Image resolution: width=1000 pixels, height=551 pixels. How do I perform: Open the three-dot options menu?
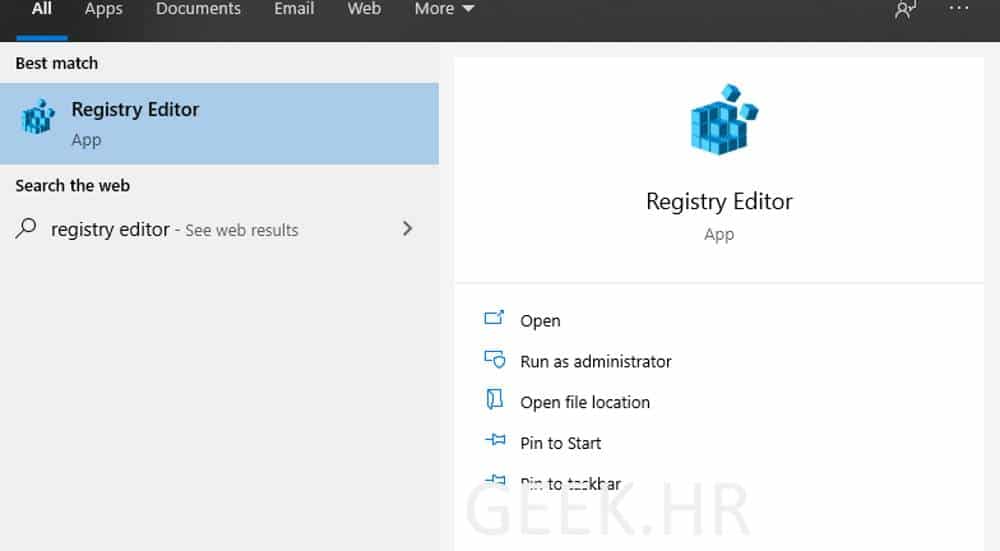pyautogui.click(x=959, y=9)
